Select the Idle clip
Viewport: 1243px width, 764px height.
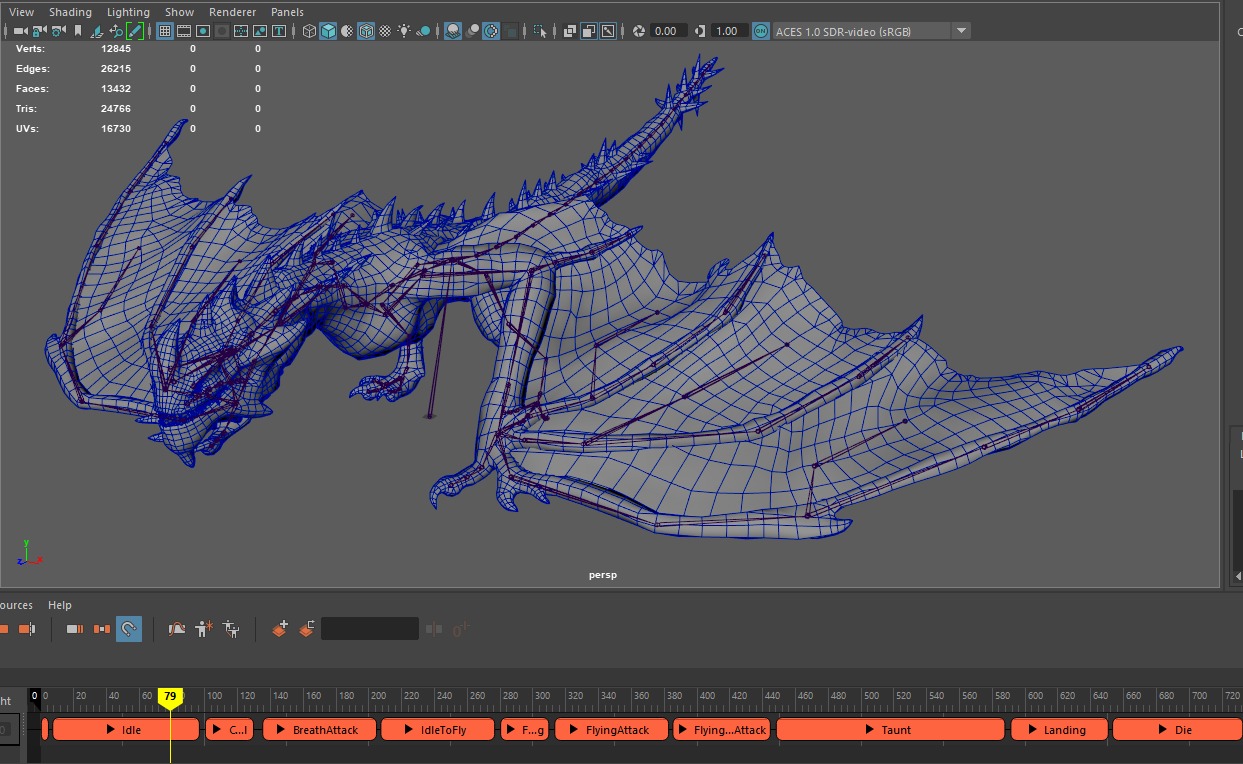coord(125,730)
